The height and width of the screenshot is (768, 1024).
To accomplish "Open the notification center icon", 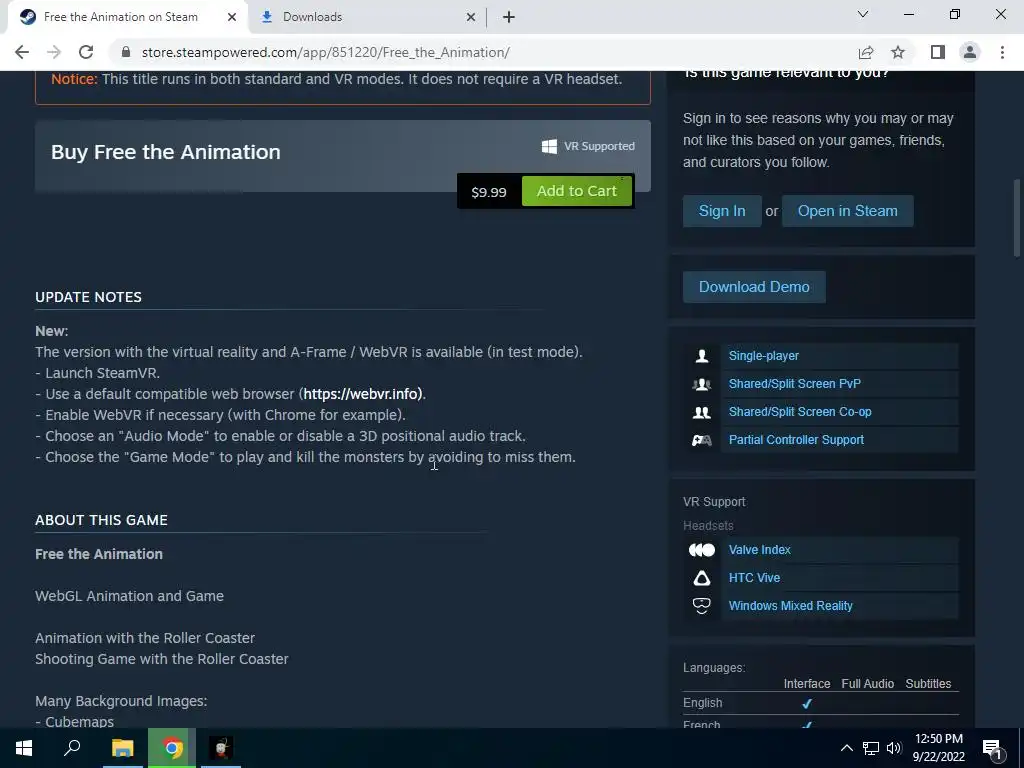I will coord(992,748).
